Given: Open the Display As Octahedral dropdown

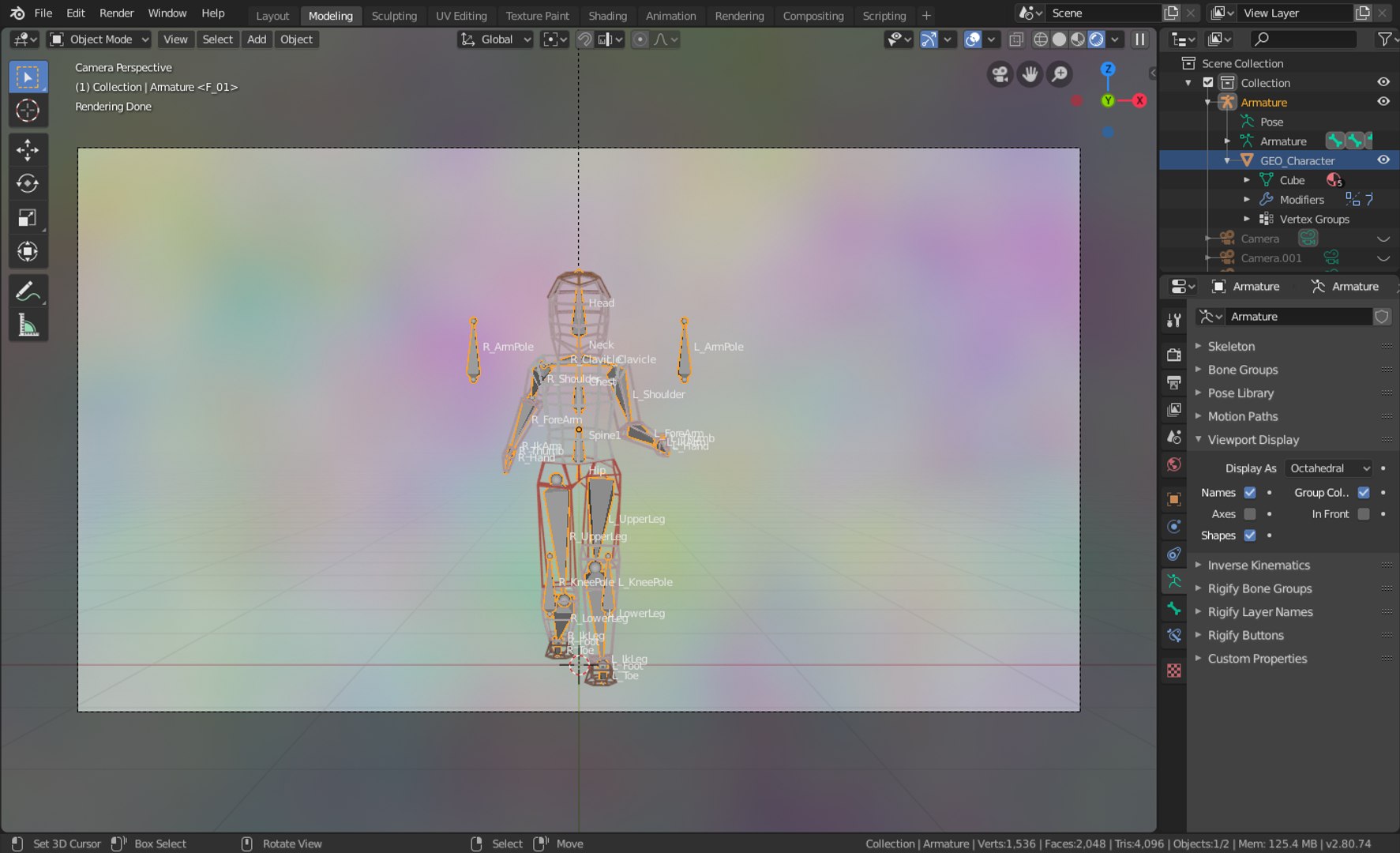Looking at the screenshot, I should point(1329,468).
